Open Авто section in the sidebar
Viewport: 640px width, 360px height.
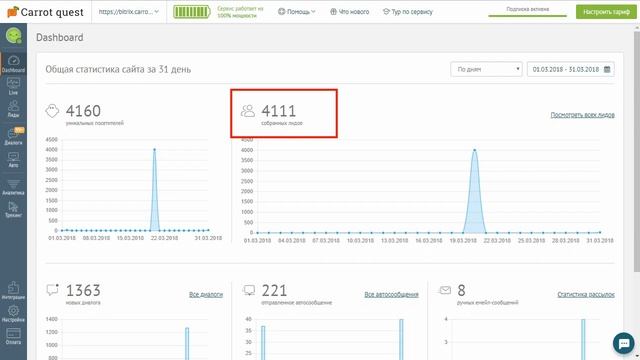pos(13,160)
